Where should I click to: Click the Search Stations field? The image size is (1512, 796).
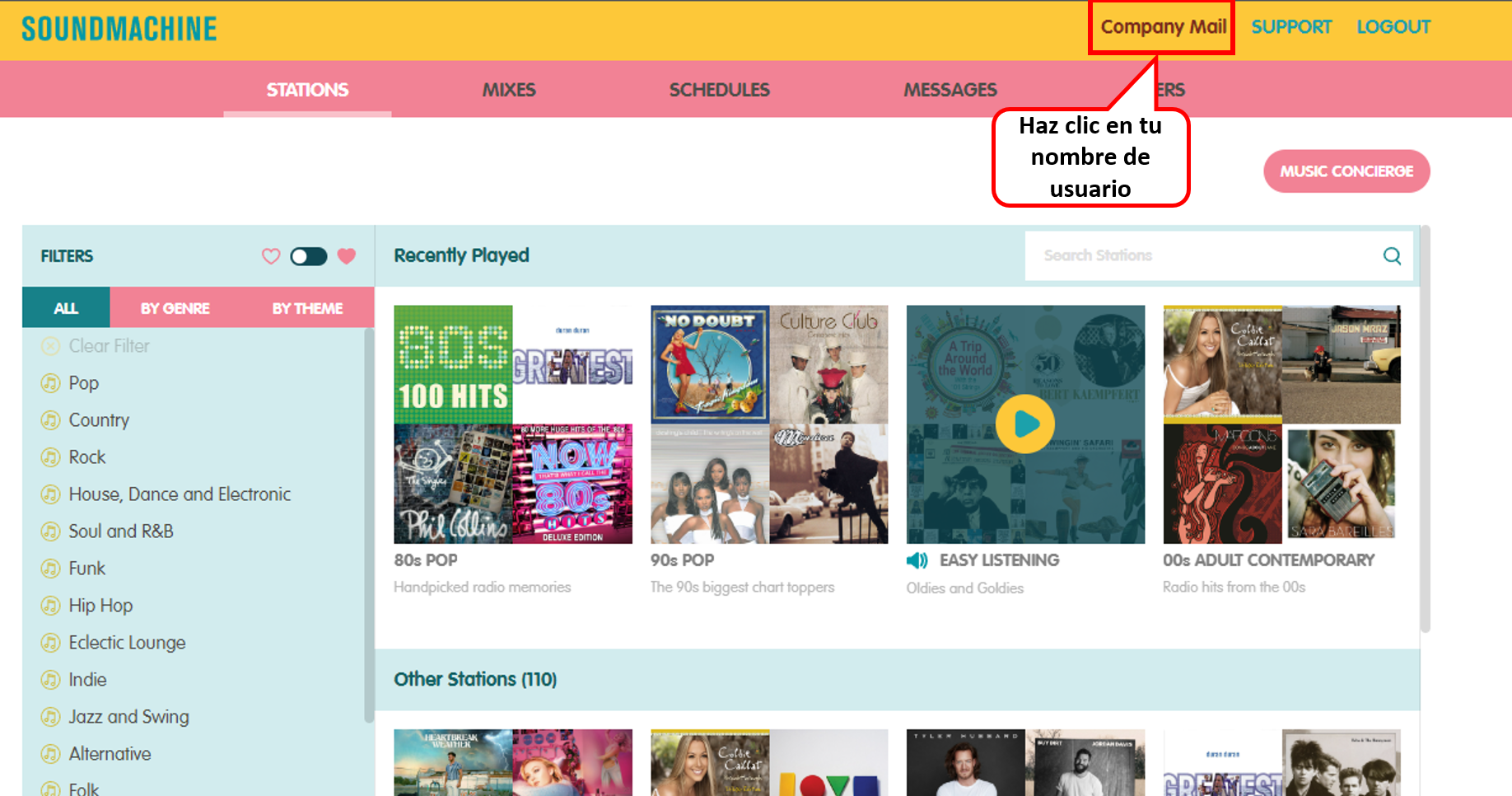[x=1219, y=255]
